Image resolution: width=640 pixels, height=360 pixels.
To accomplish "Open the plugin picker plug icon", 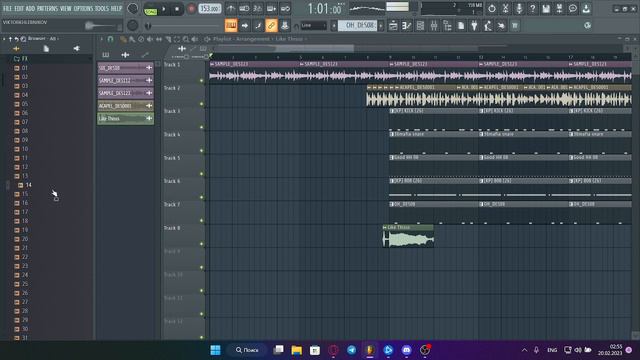I will coord(474,26).
